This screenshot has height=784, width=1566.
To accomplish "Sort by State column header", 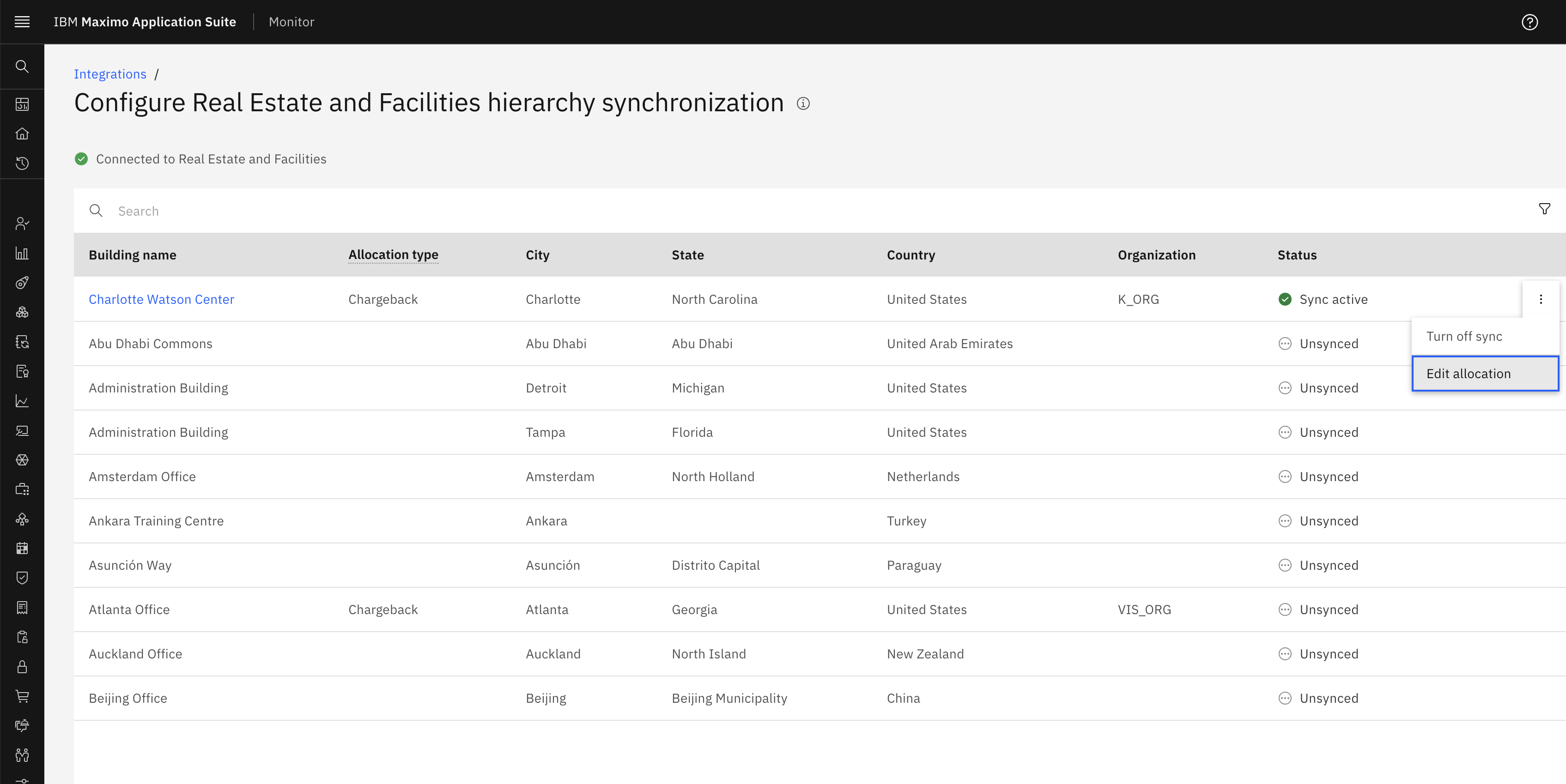I will [x=687, y=255].
